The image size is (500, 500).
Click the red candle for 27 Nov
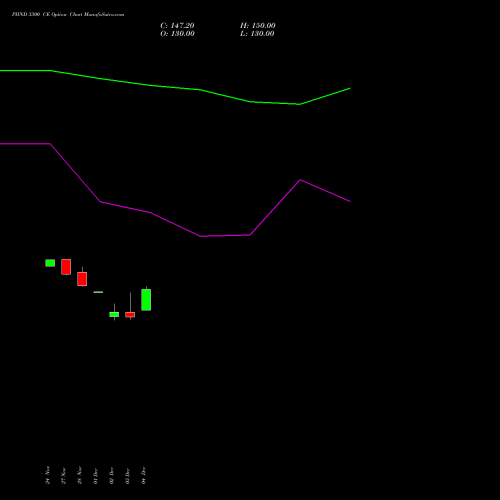click(x=66, y=267)
